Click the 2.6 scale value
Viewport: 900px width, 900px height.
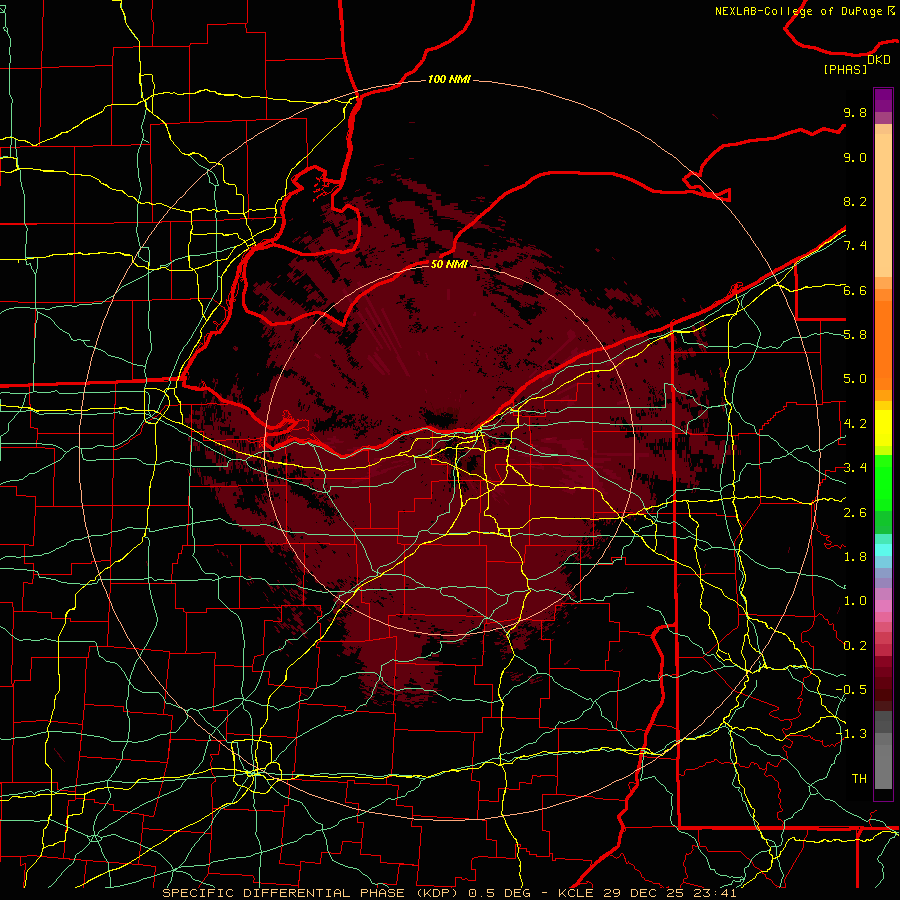(x=855, y=513)
